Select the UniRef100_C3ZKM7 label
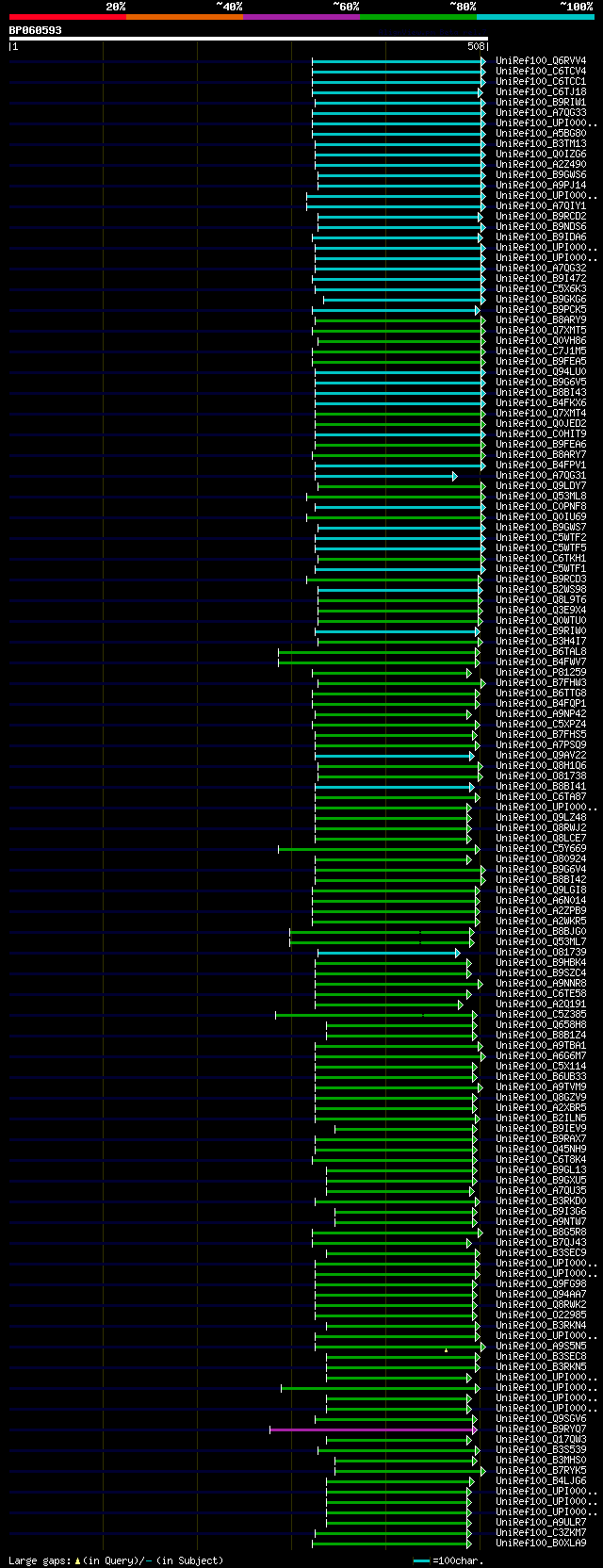 [x=541, y=1533]
